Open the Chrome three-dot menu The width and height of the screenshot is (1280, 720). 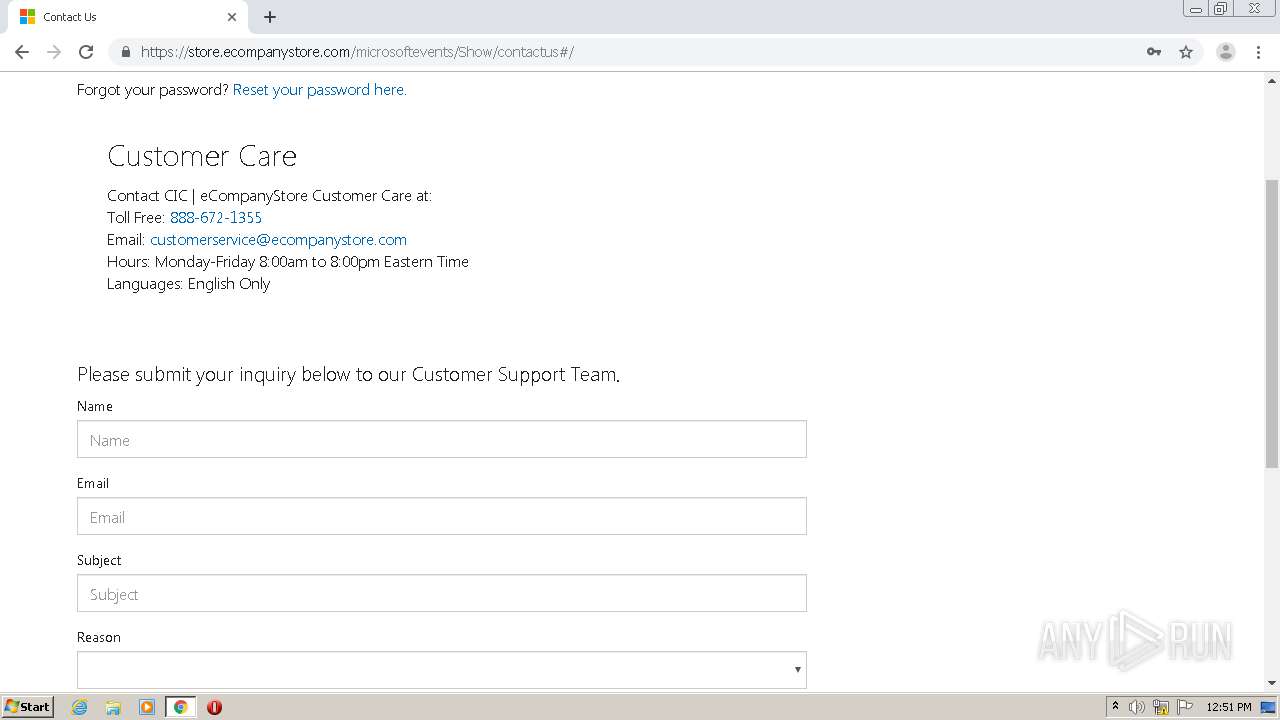[x=1259, y=52]
